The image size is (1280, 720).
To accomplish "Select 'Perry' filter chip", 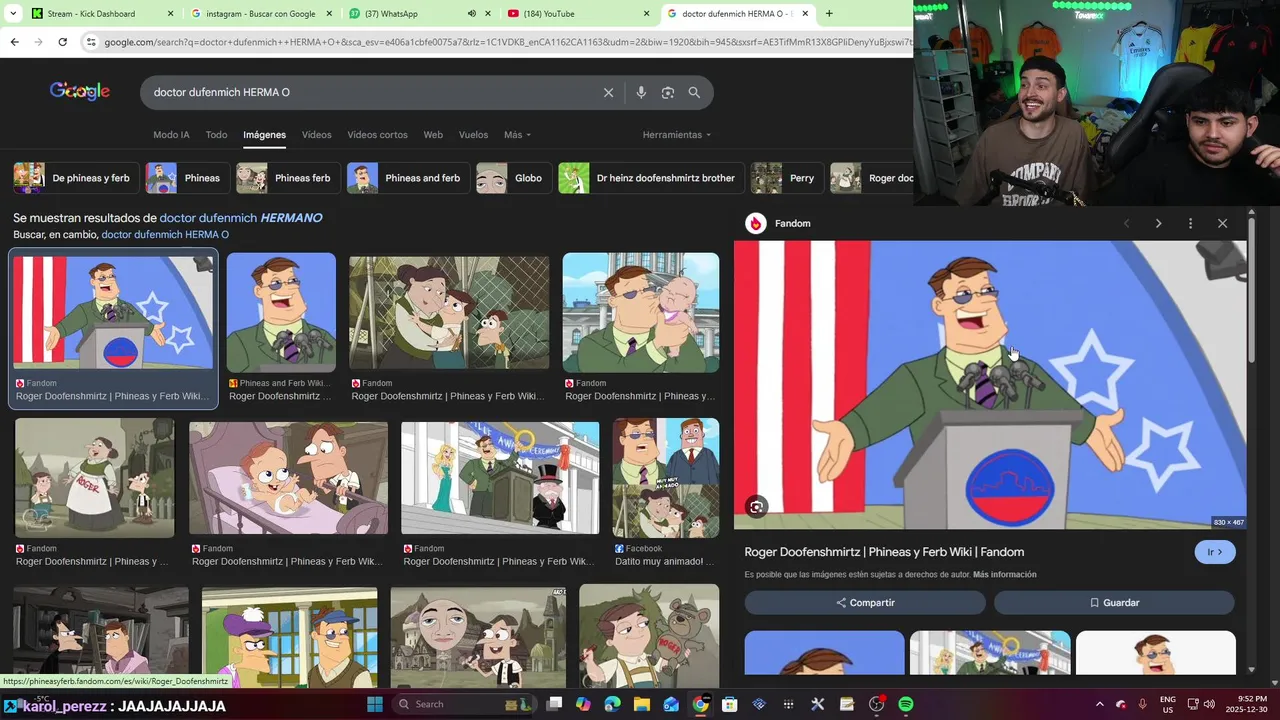I will [x=787, y=178].
